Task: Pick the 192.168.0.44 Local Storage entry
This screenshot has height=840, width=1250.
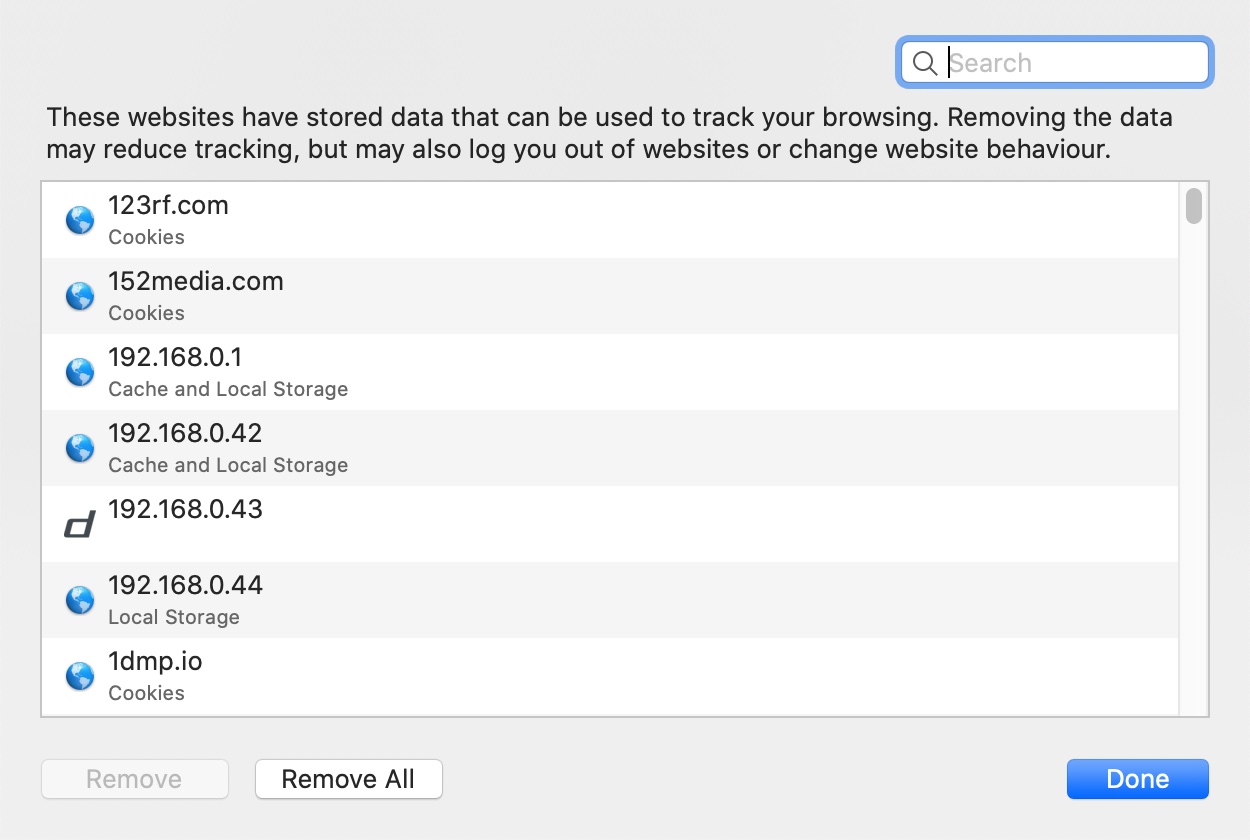Action: point(610,600)
